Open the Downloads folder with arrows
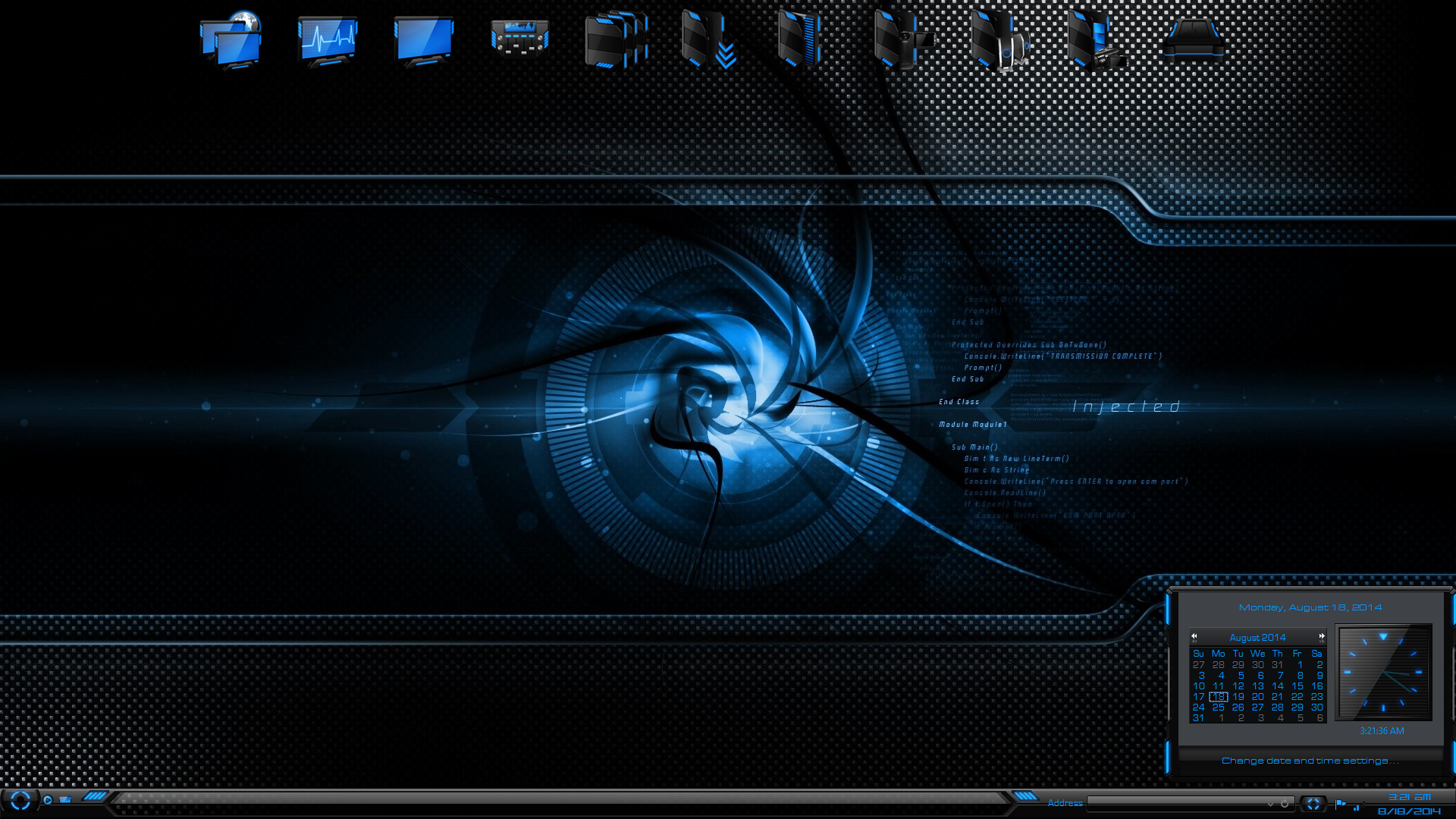Viewport: 1456px width, 819px height. click(x=708, y=39)
